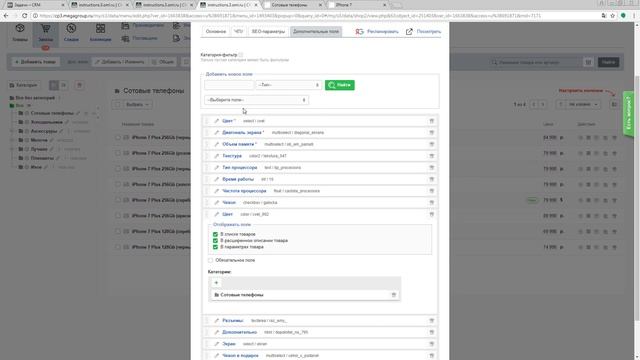Image resolution: width=640 pixels, height=360 pixels.
Task: Click the Чехол в подарок field name
Action: pos(240,356)
